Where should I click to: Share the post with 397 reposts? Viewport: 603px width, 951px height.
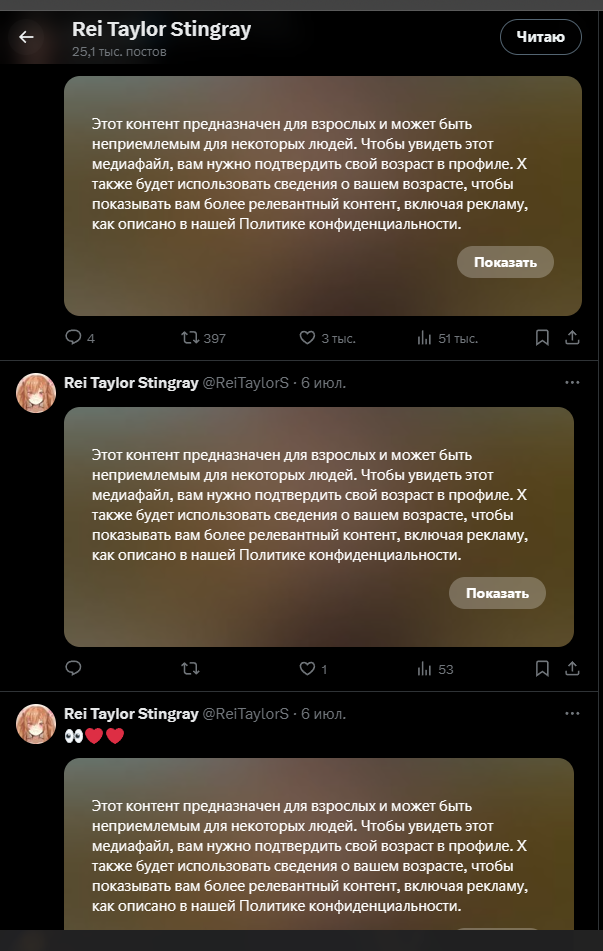point(572,338)
